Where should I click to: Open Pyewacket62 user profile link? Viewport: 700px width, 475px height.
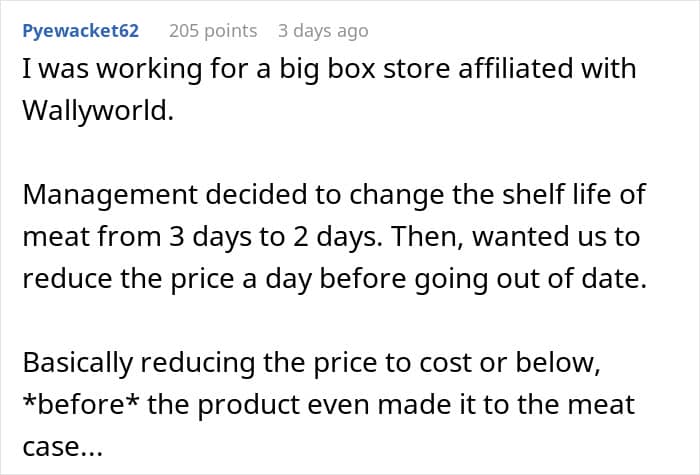[x=81, y=31]
